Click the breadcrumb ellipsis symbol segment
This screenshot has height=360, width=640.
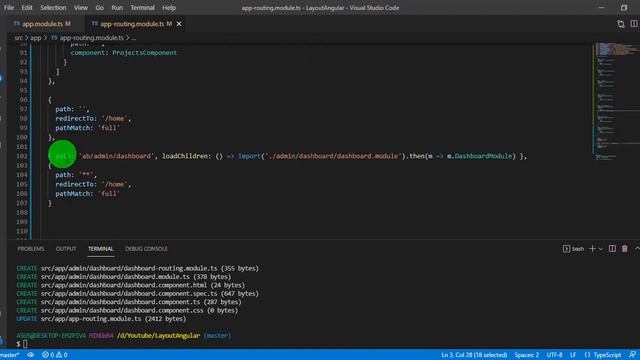point(133,38)
